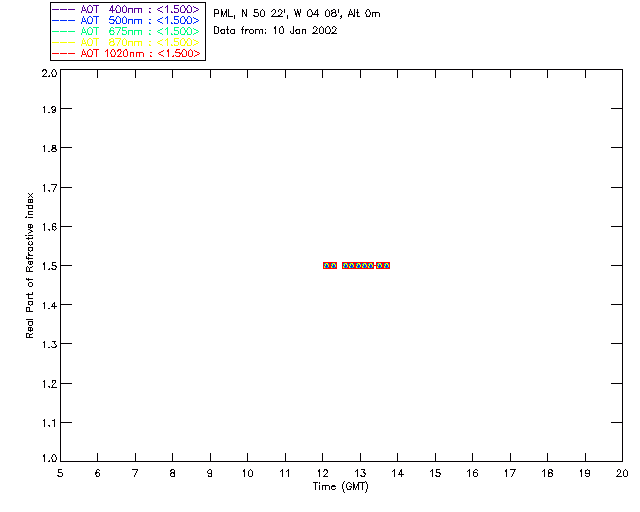This screenshot has height=512, width=640.
Task: Select the green AOT 675nm legend entry
Action: click(126, 31)
